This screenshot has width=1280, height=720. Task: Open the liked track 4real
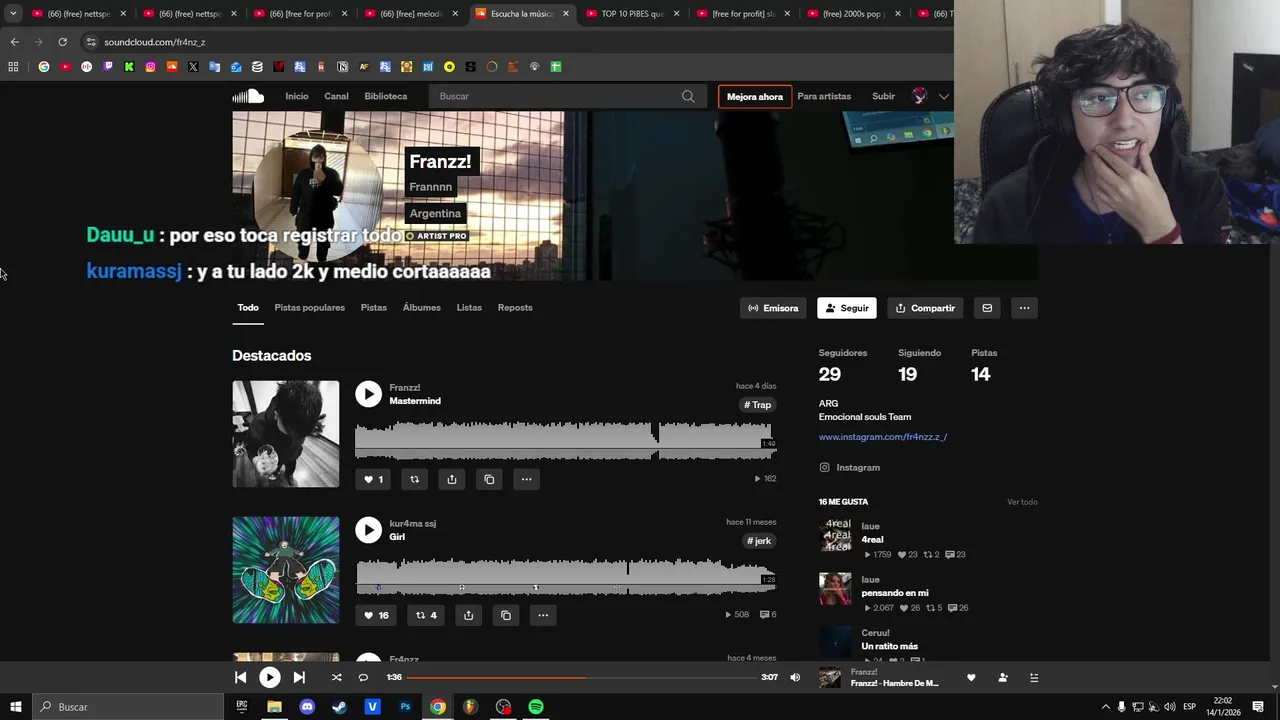point(873,540)
